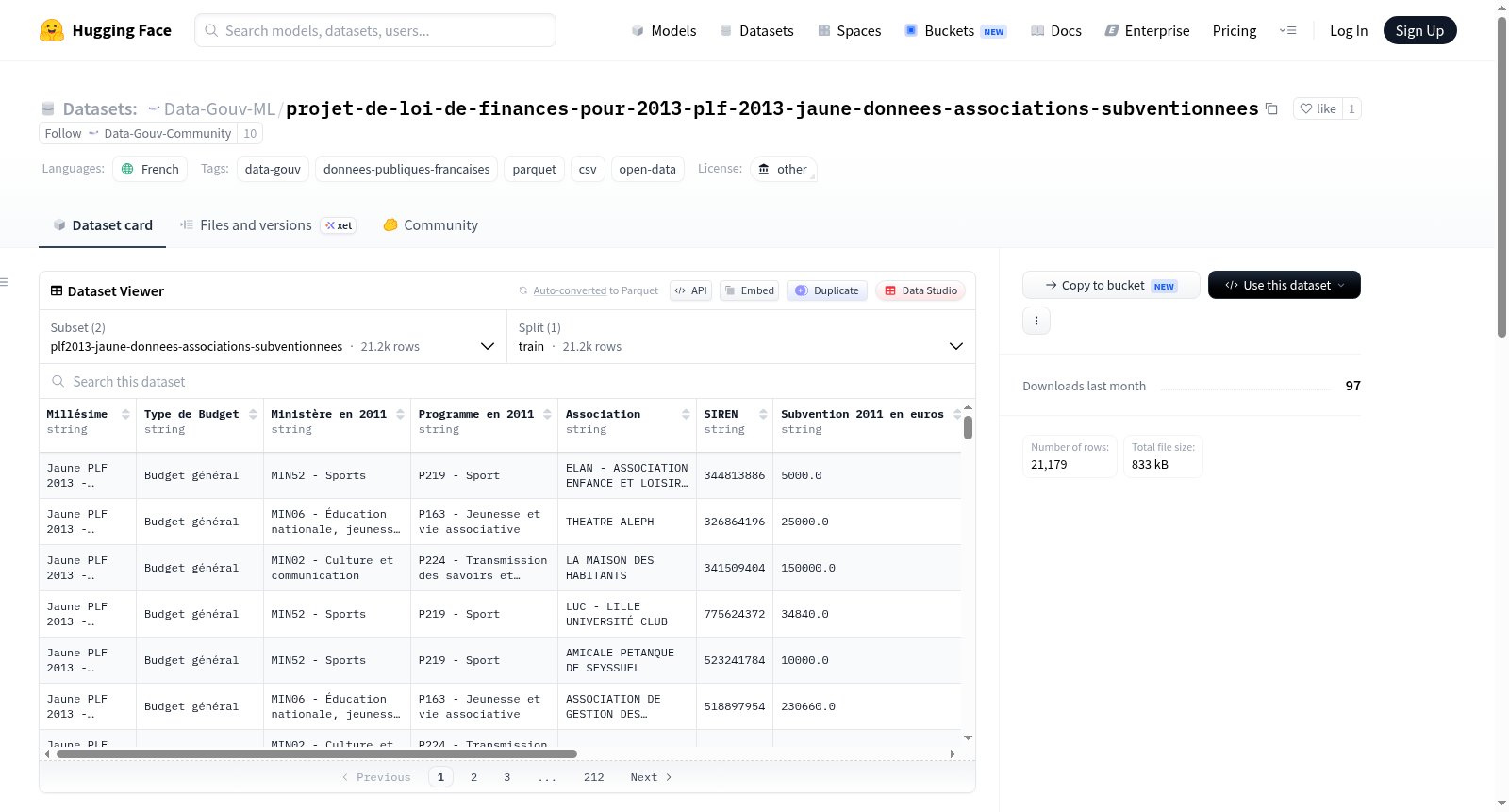Click the LUC - LILLE UNIVERSITÉ CLUB cell
The height and width of the screenshot is (812, 1509).
(626, 614)
